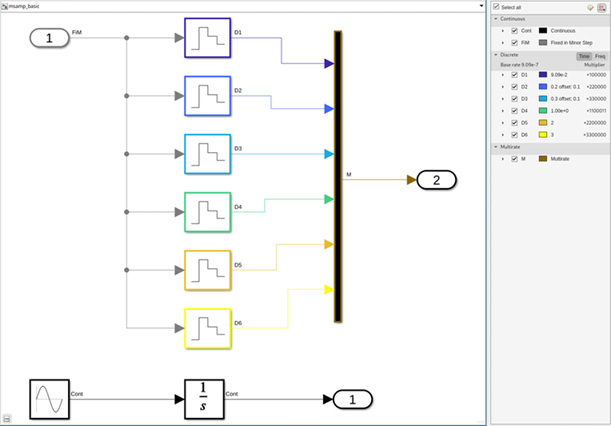This screenshot has width=611, height=426.
Task: Collapse the Continuous section
Action: click(495, 18)
